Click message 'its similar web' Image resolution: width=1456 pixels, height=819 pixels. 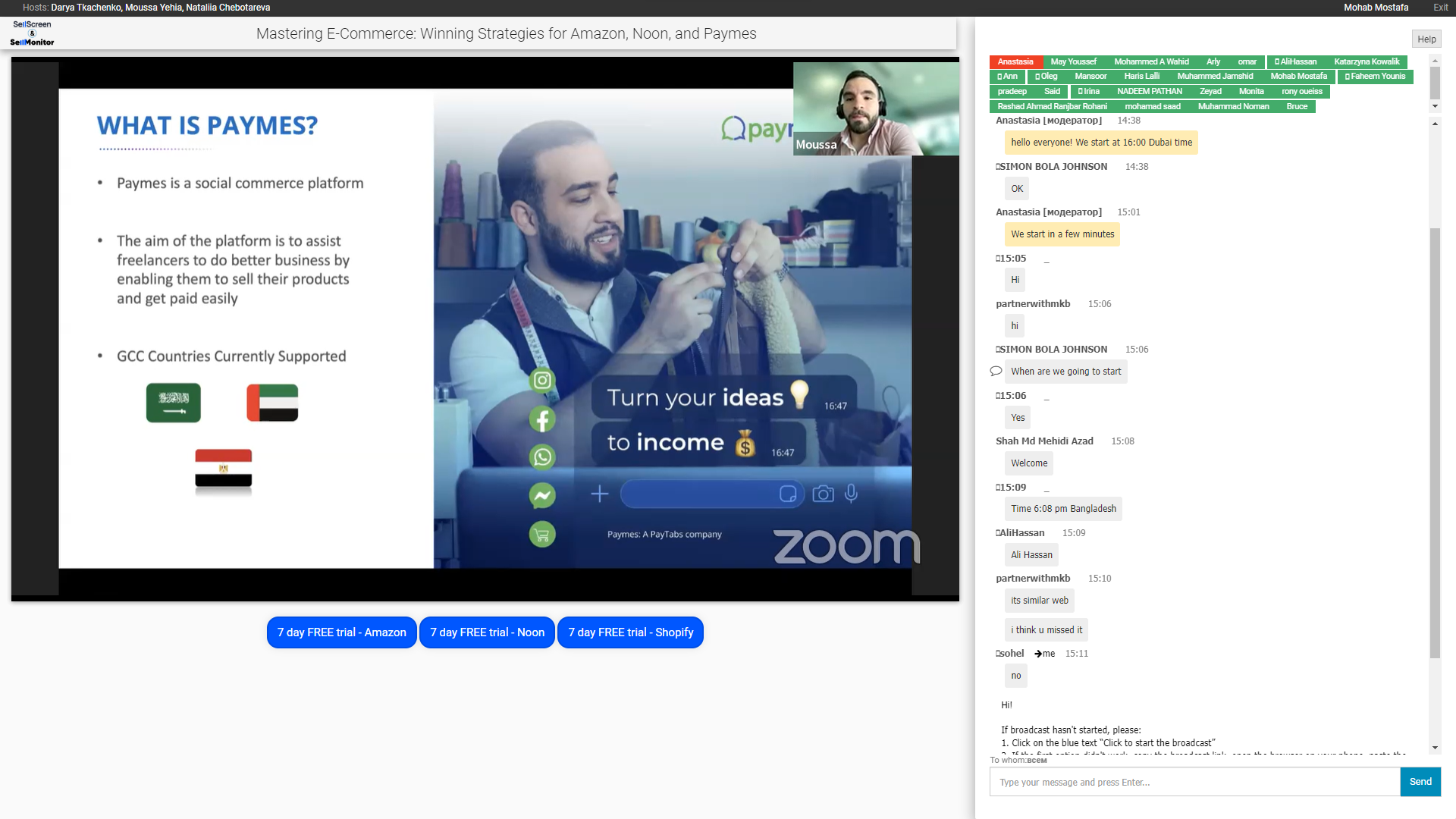coord(1039,601)
